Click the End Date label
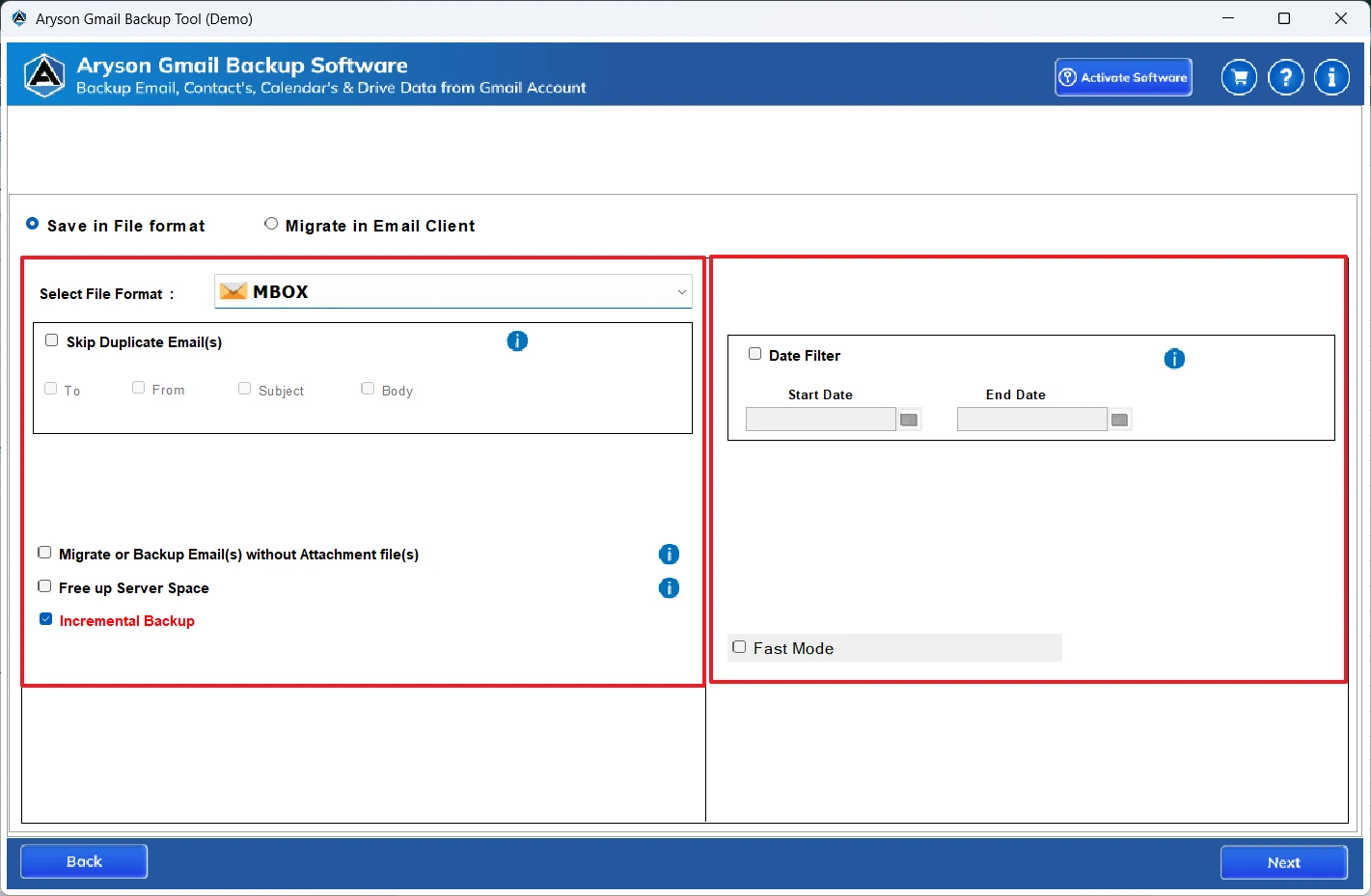Image resolution: width=1371 pixels, height=896 pixels. 1016,394
